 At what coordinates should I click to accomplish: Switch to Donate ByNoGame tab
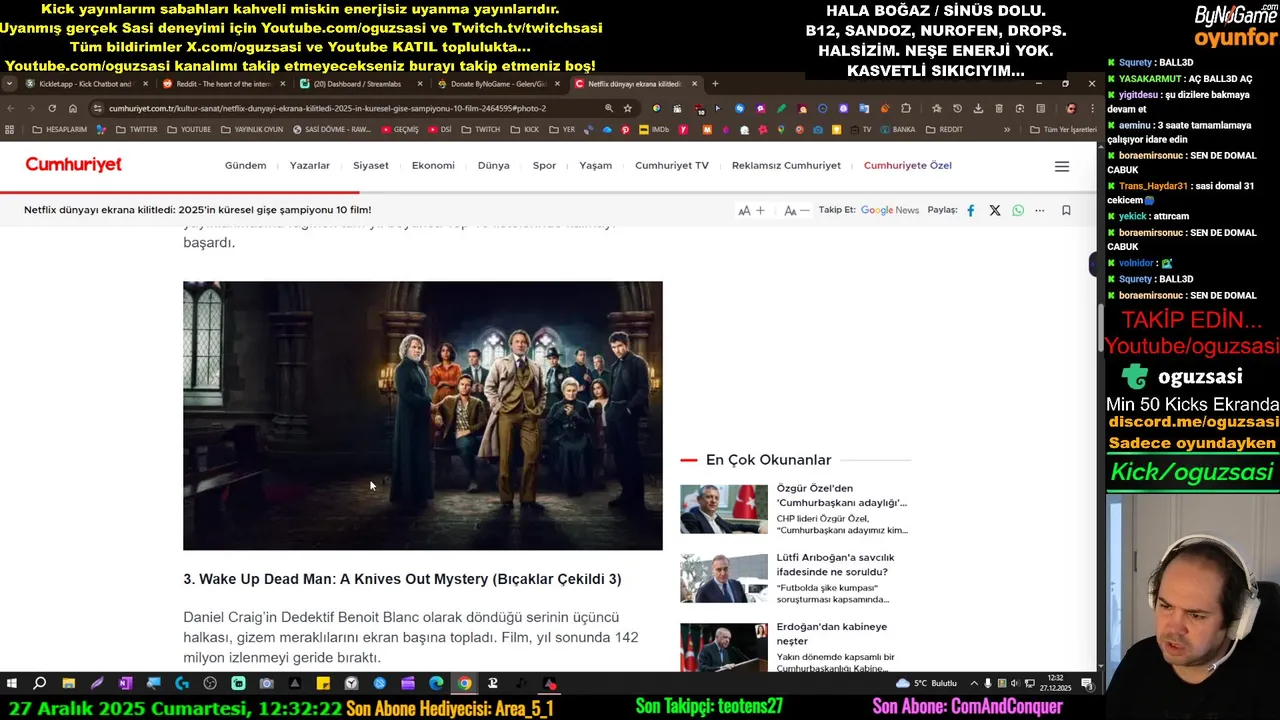click(x=497, y=84)
